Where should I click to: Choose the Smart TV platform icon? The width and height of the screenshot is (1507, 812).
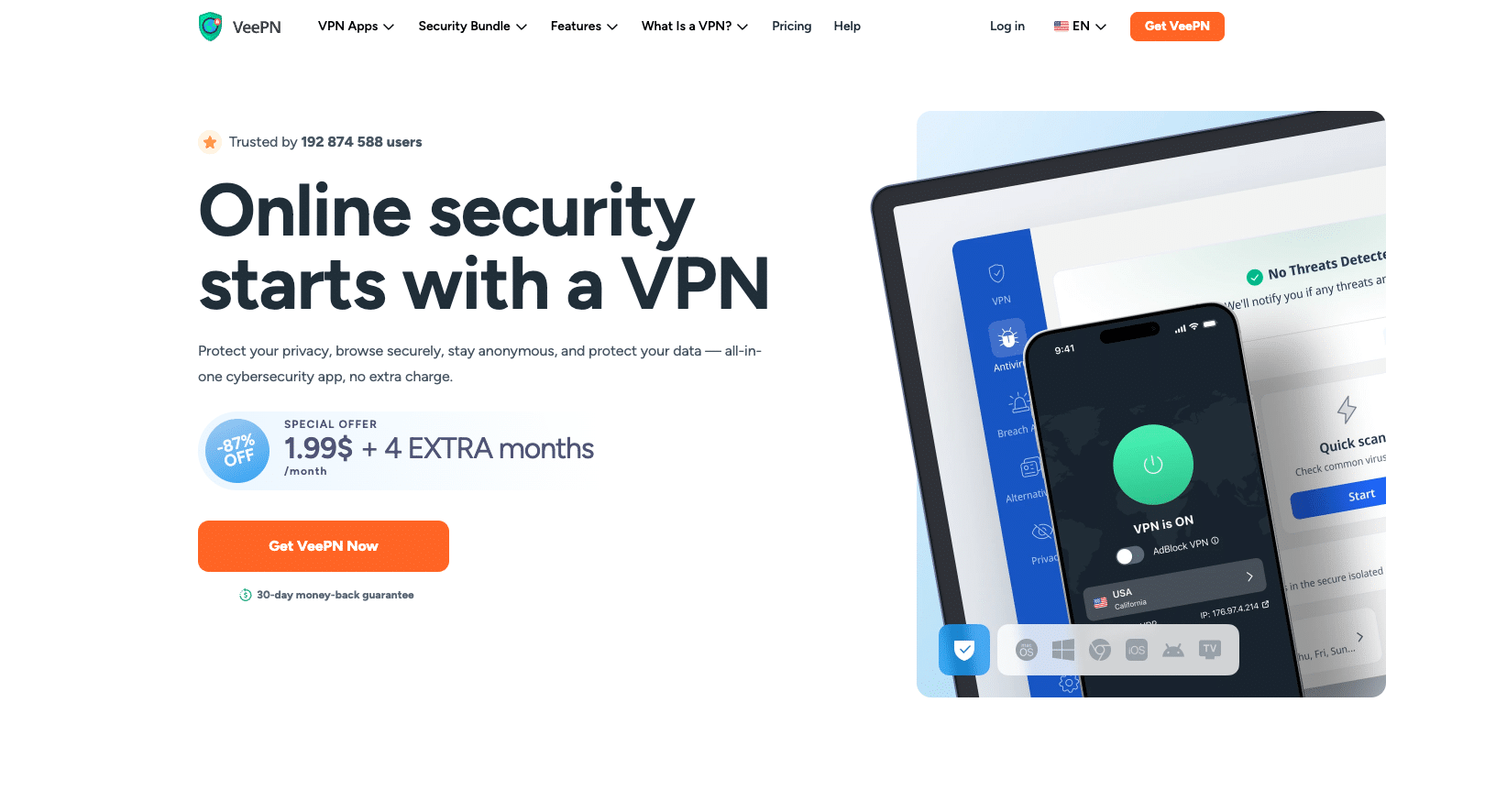pos(1210,650)
